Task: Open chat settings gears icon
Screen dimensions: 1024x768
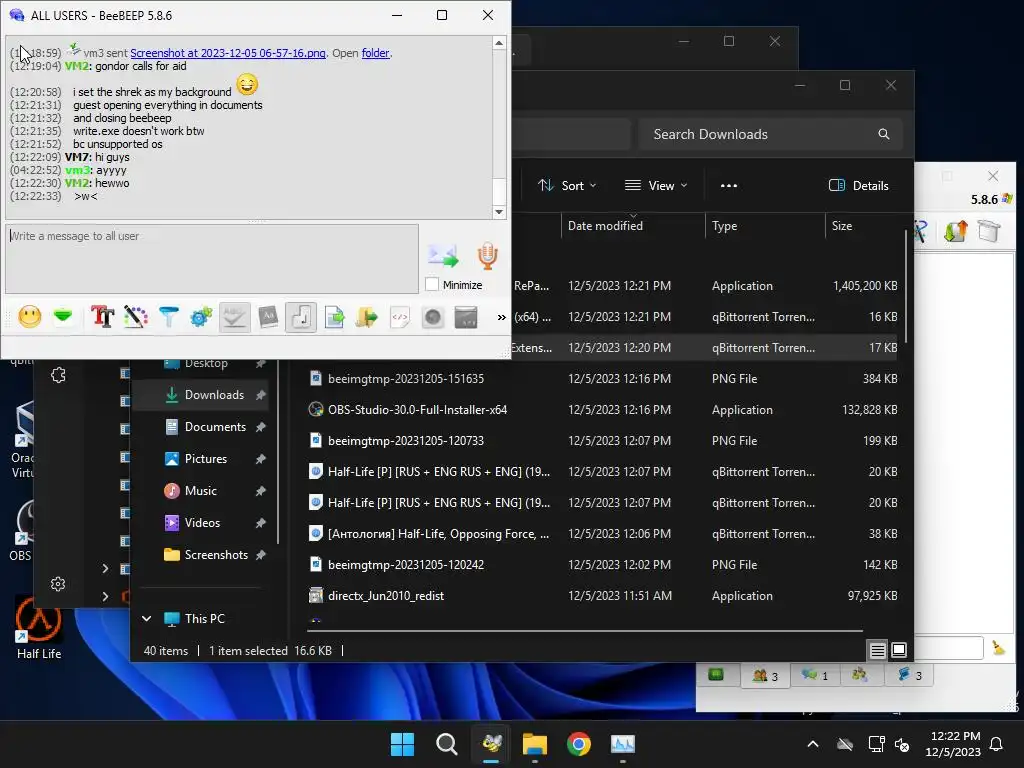Action: [201, 317]
